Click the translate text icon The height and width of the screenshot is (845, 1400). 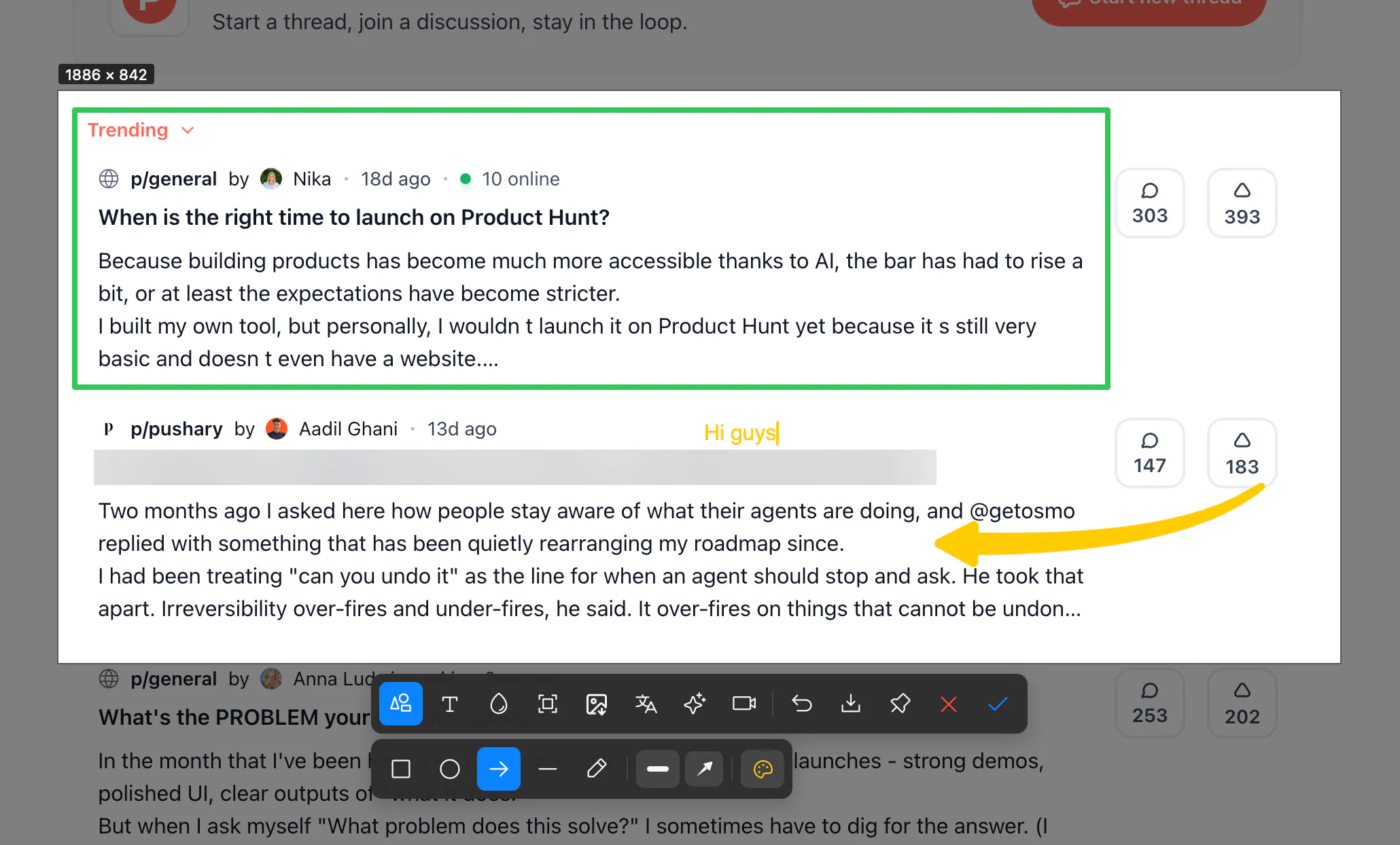click(646, 704)
